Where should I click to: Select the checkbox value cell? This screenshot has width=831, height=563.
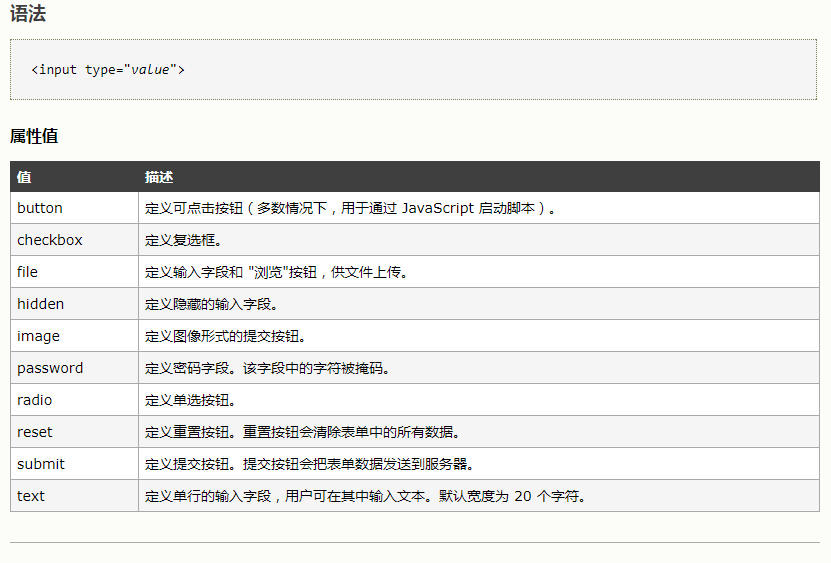point(74,240)
